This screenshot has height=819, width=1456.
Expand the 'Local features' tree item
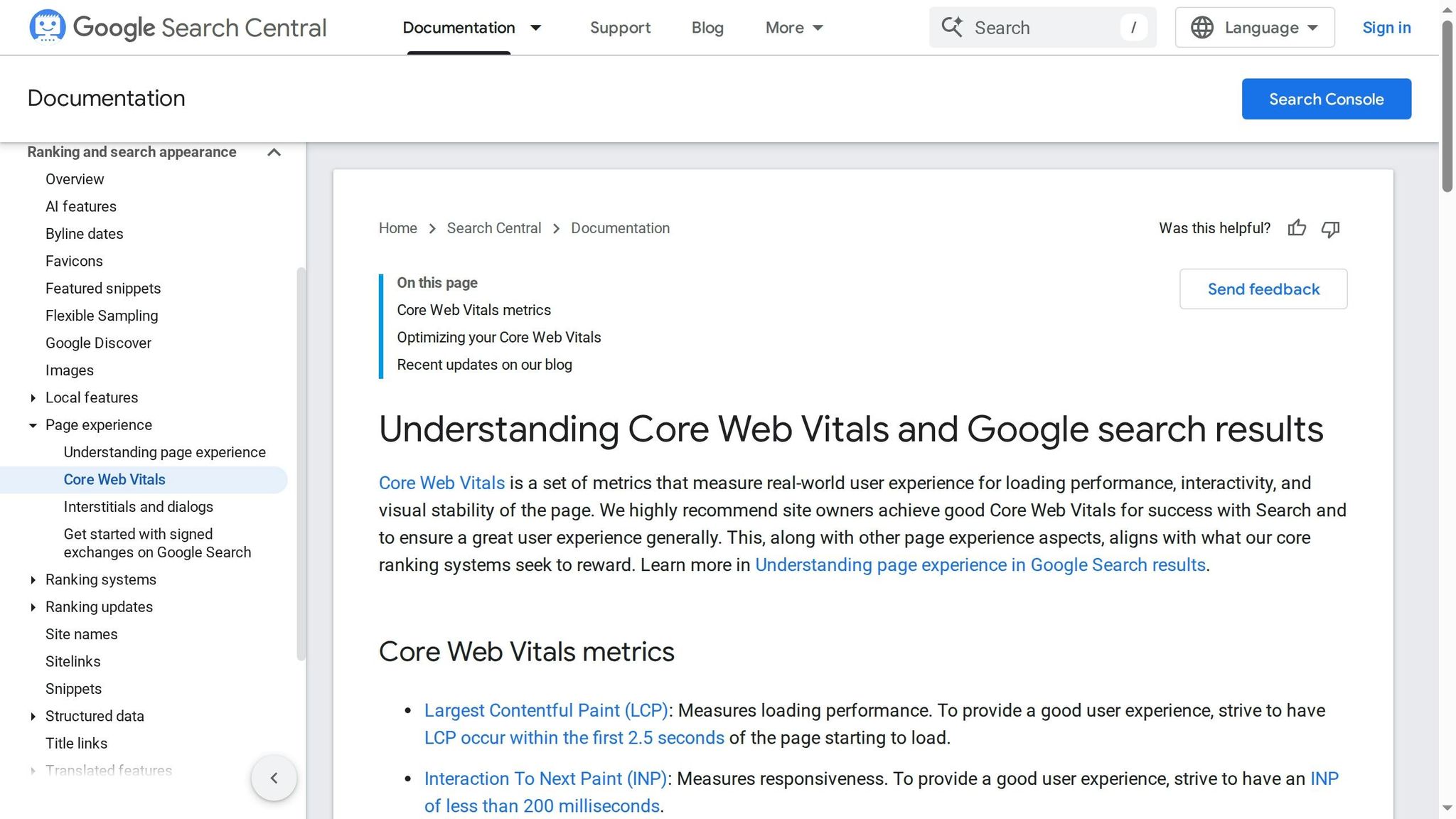[33, 397]
